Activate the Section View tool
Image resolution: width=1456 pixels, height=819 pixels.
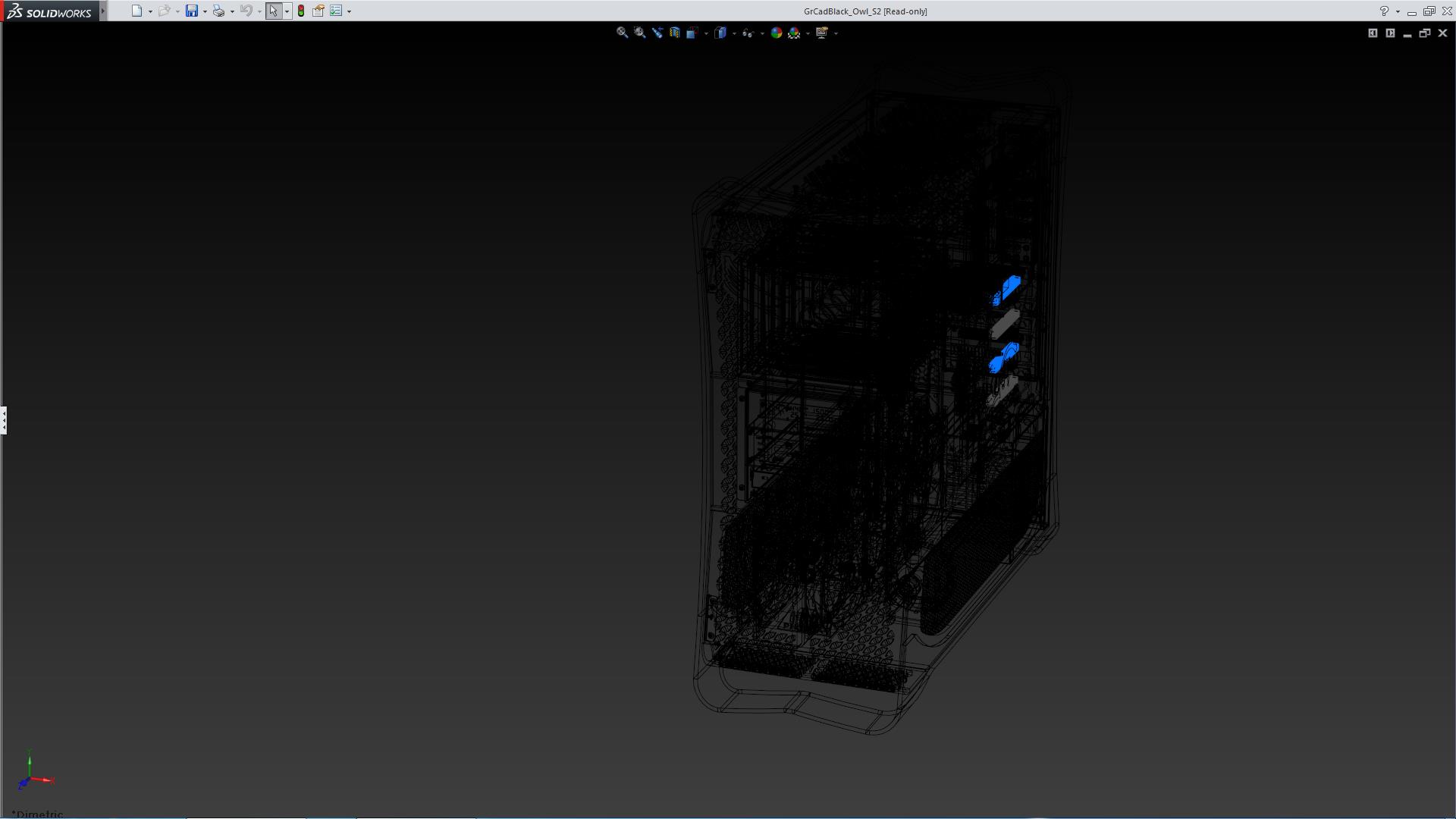[x=674, y=33]
